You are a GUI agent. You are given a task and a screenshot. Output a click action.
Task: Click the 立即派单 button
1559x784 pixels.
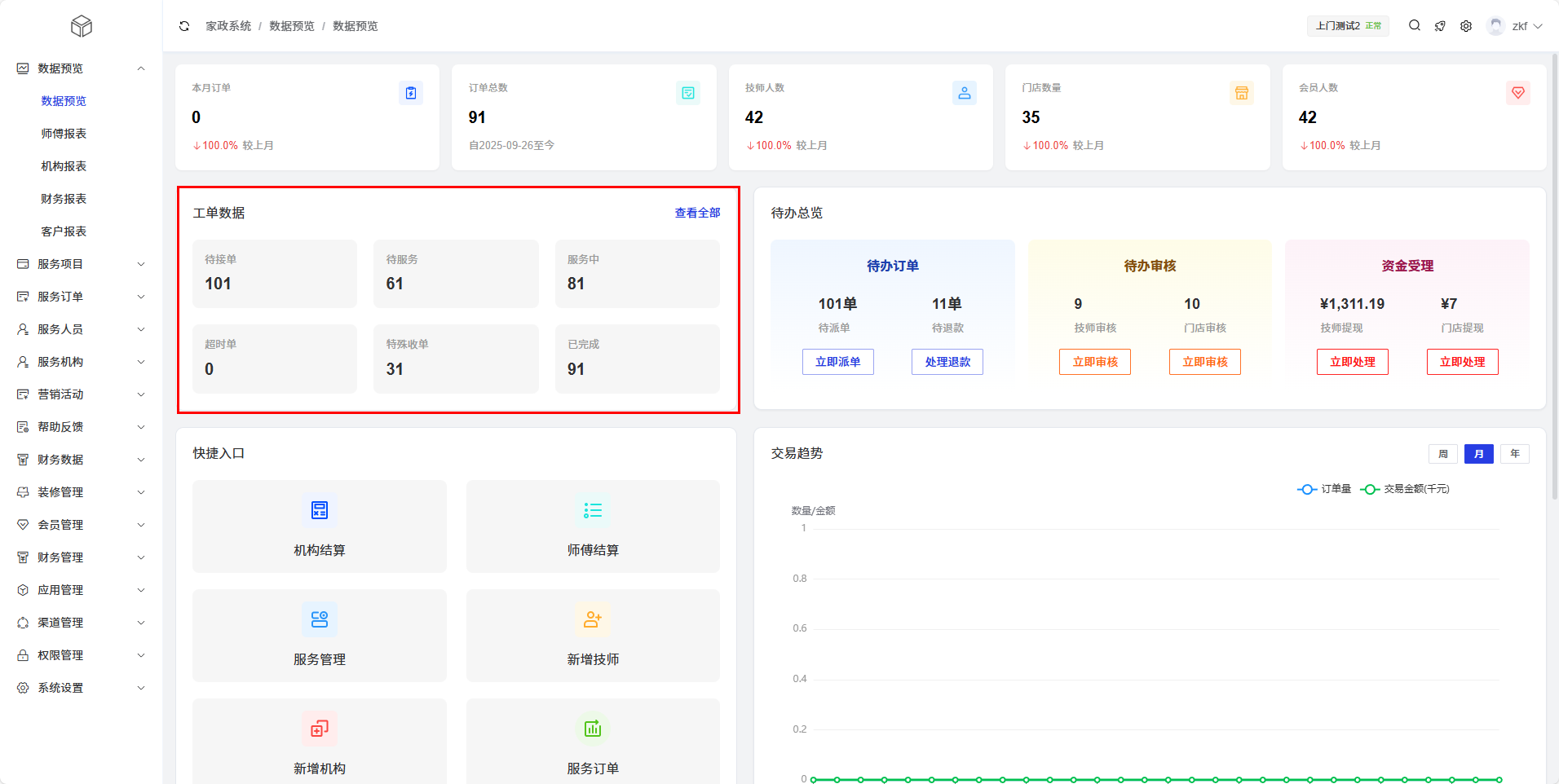(837, 362)
